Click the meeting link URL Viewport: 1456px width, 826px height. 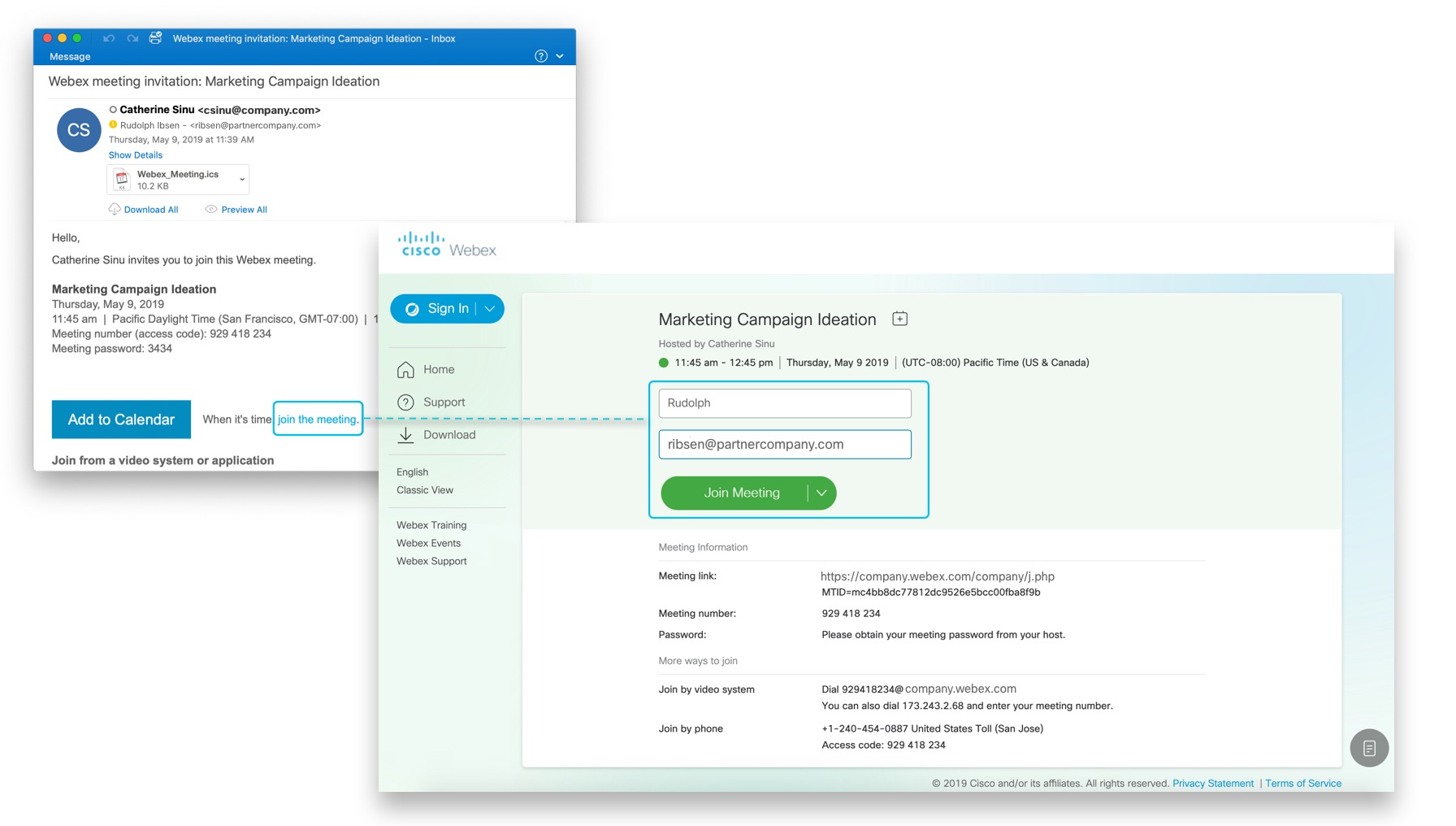click(938, 584)
